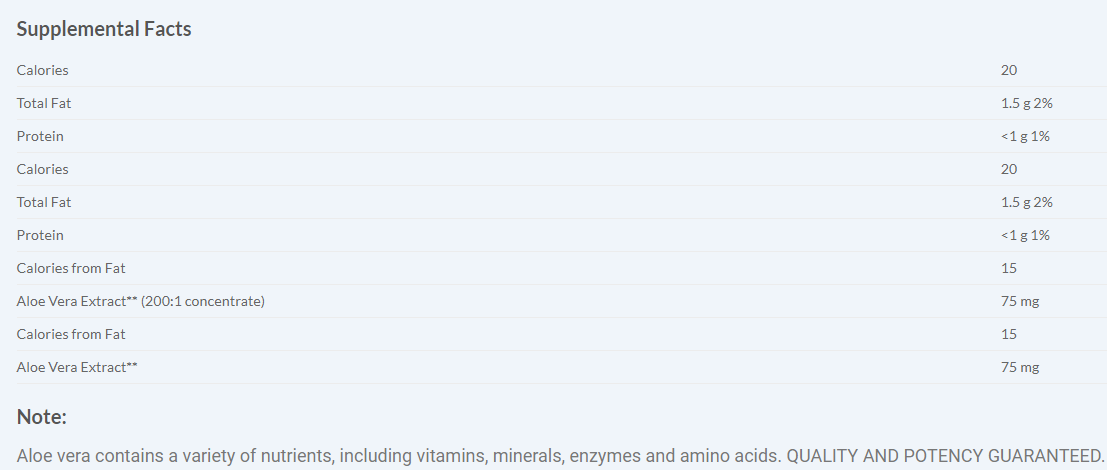Image resolution: width=1107 pixels, height=470 pixels.
Task: Select the first Protein row label
Action: 40,136
